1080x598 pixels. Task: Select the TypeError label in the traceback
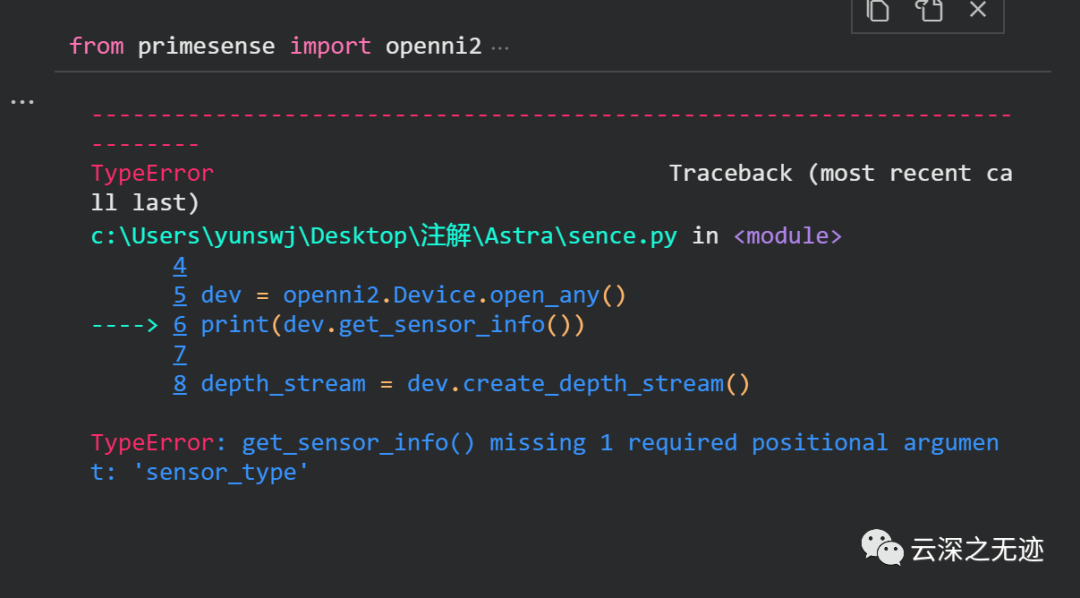pos(151,172)
